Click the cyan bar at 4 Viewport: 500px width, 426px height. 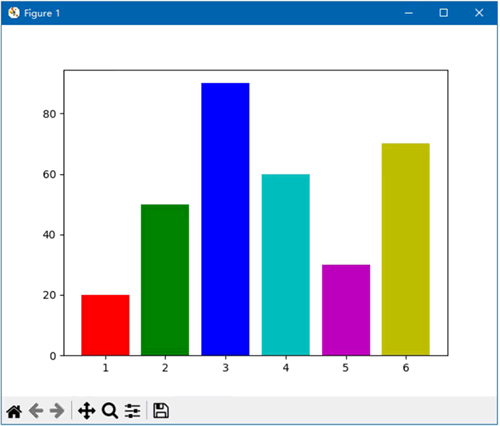point(286,265)
